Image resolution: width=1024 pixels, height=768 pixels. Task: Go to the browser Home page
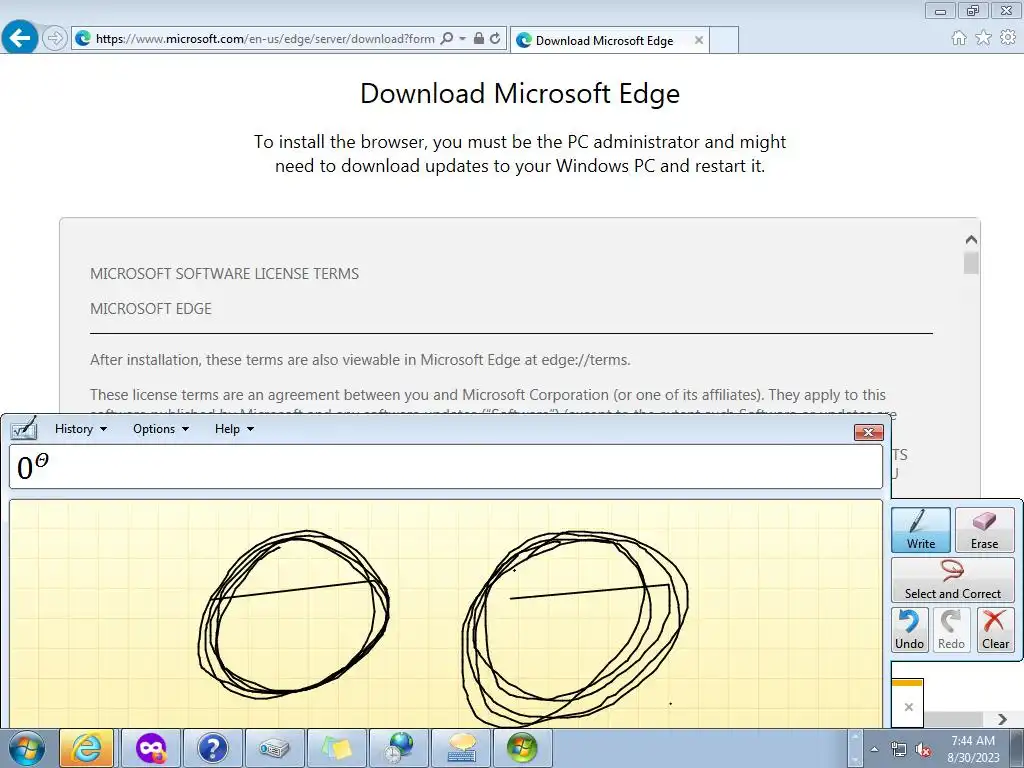[x=959, y=38]
